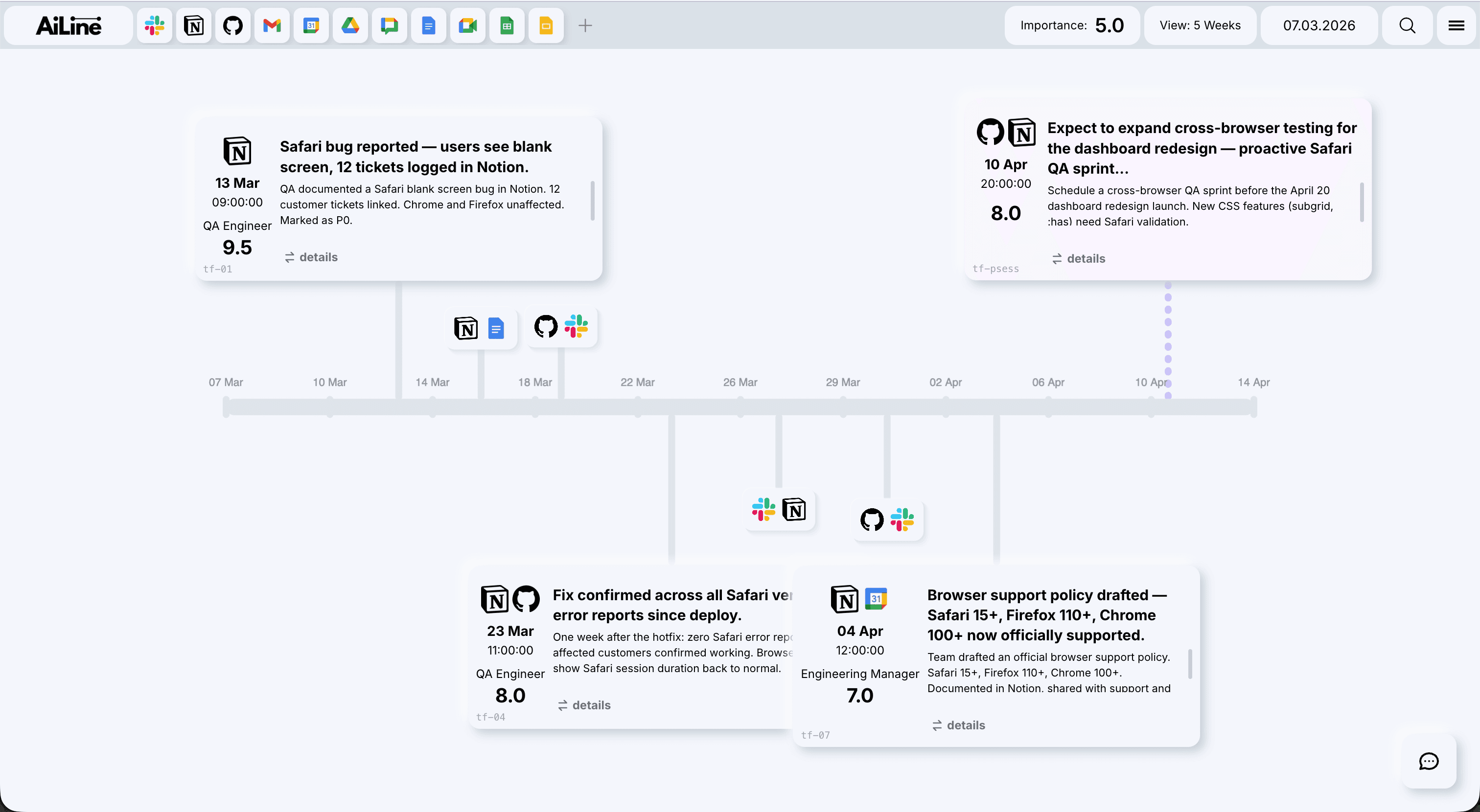The image size is (1480, 812).
Task: Click GitHub icon on 23 Mar card
Action: pos(526,599)
